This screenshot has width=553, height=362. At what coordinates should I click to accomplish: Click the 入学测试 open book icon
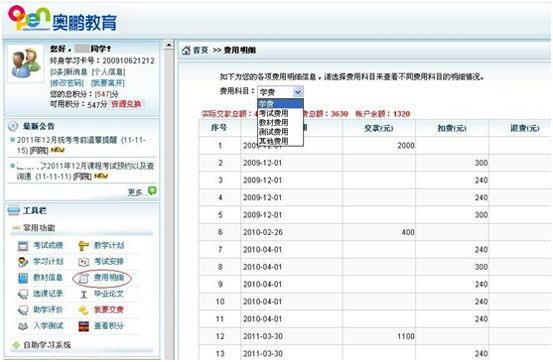(23, 326)
